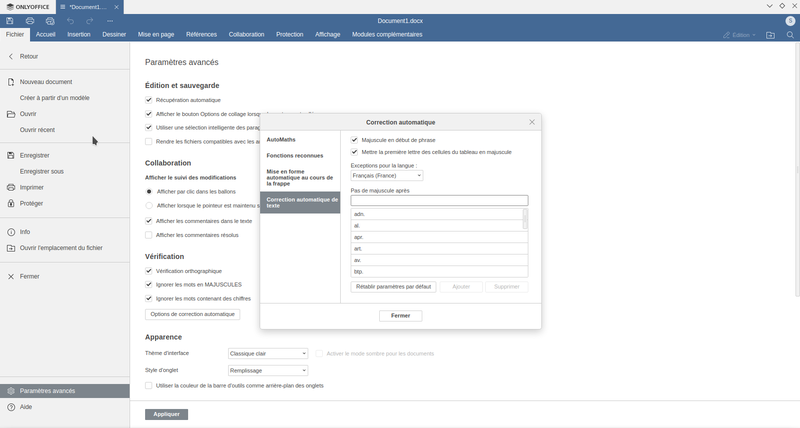Expand the Thème d'interface dropdown
The width and height of the screenshot is (800, 428).
(267, 353)
